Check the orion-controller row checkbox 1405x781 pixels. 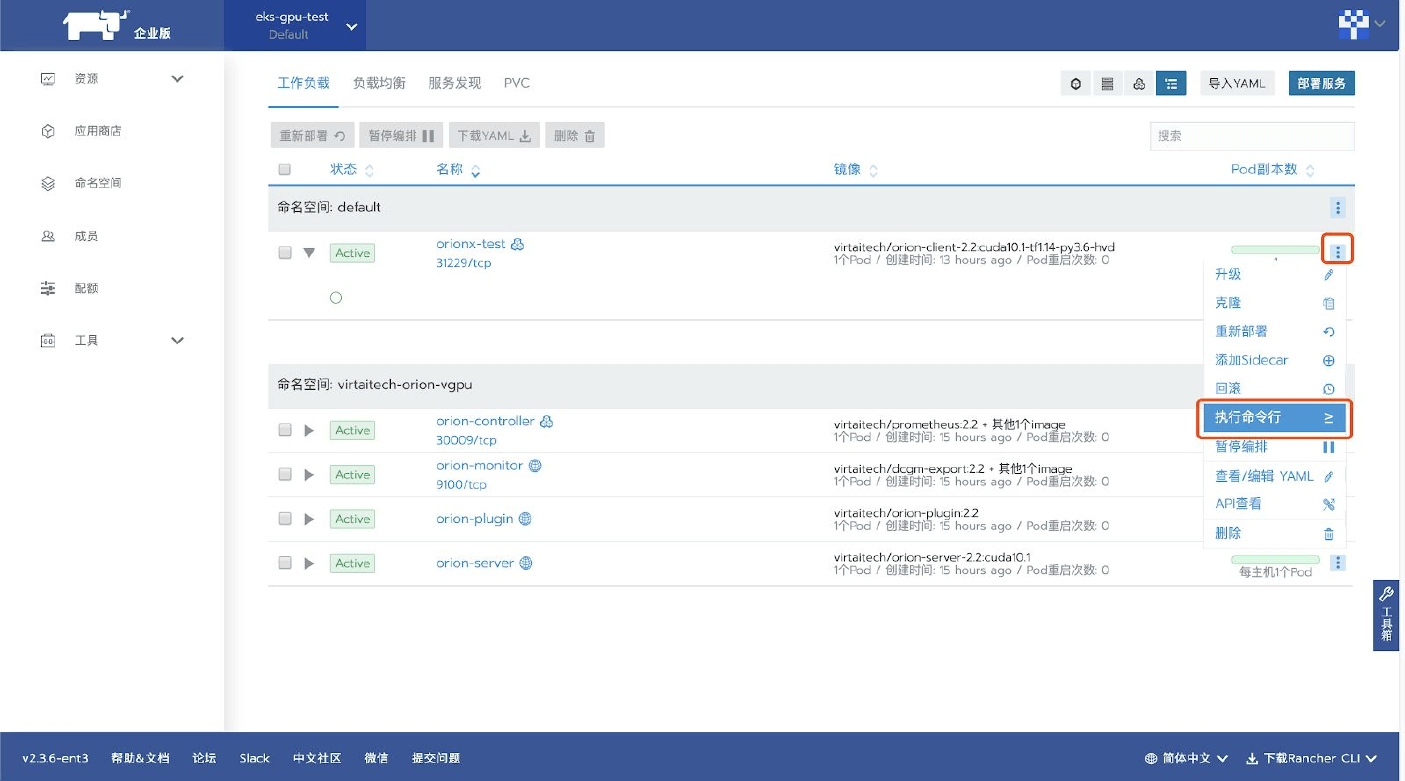pyautogui.click(x=284, y=429)
